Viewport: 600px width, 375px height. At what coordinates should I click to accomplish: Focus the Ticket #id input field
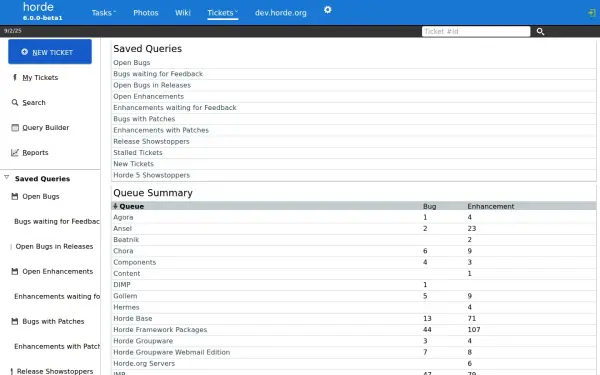point(476,31)
